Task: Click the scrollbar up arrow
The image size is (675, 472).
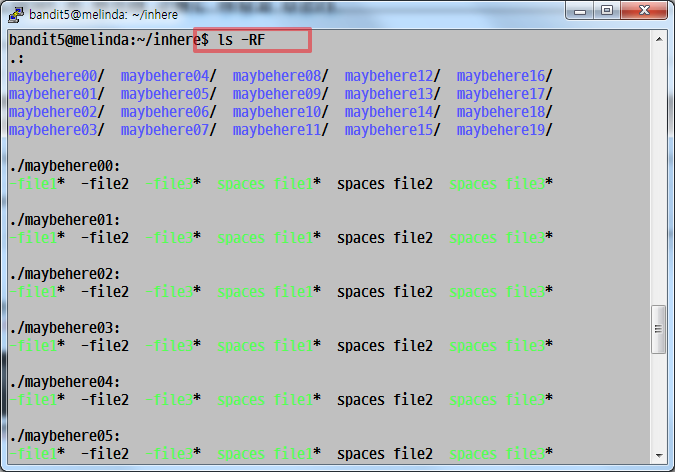Action: (659, 40)
